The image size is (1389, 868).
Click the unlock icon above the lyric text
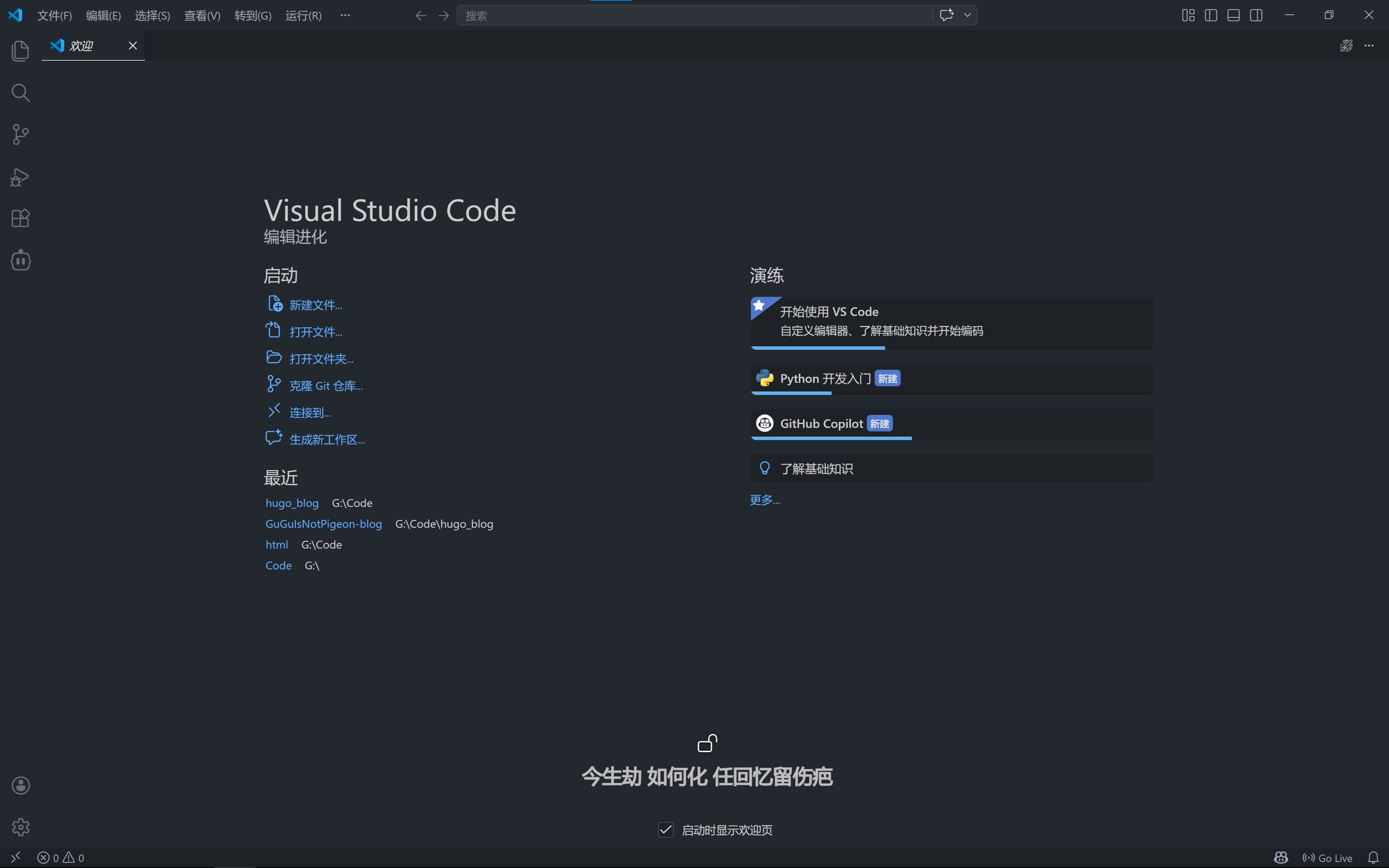pos(707,743)
